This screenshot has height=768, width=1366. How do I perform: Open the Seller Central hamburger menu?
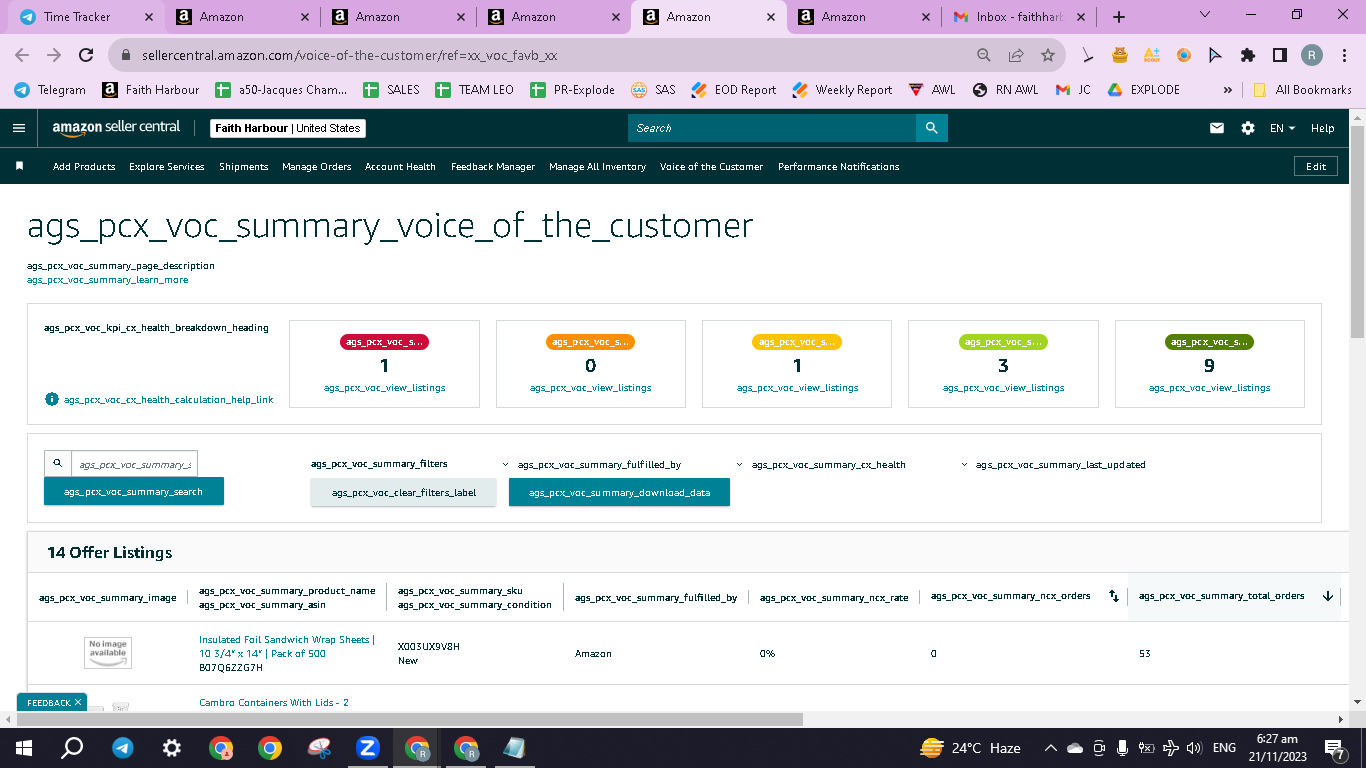tap(18, 128)
